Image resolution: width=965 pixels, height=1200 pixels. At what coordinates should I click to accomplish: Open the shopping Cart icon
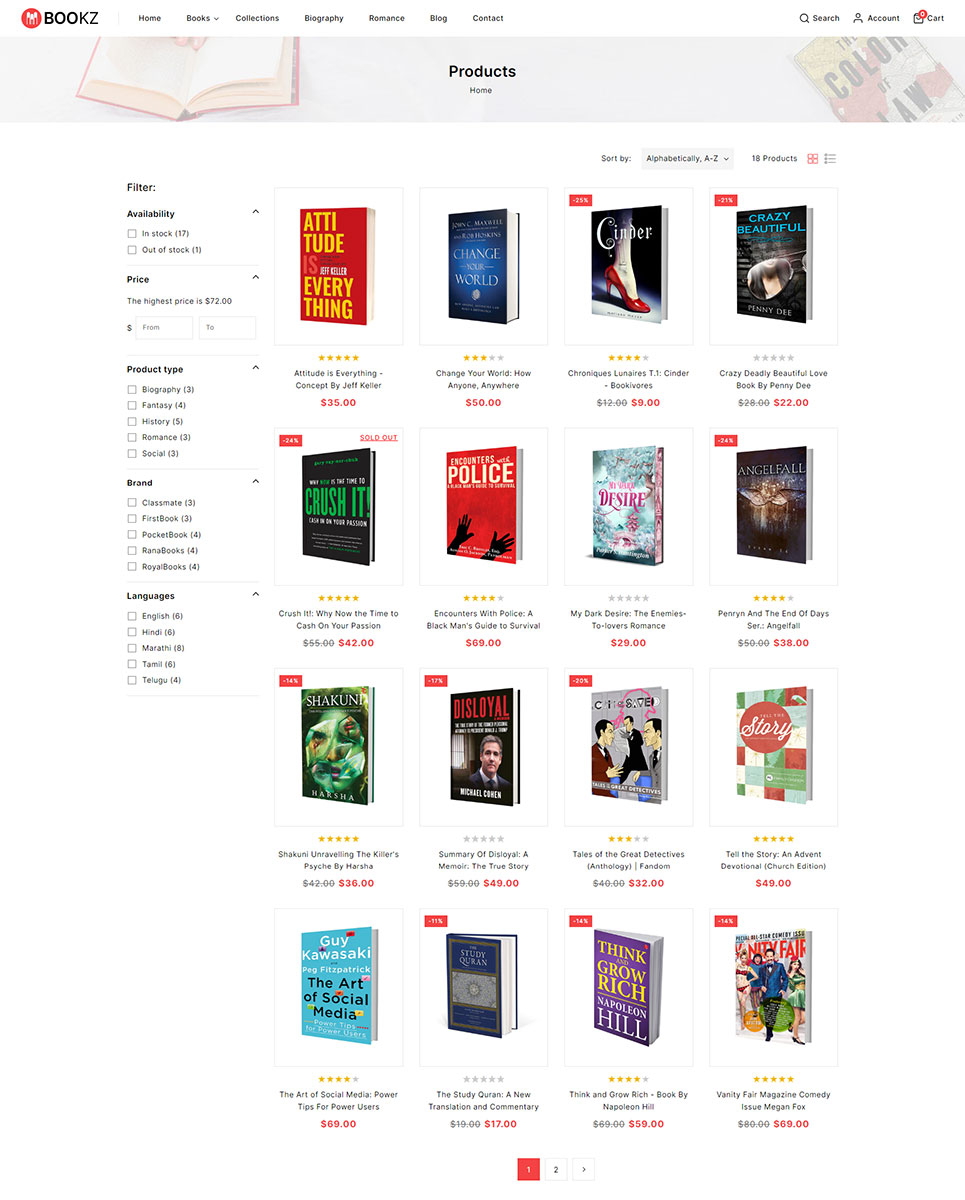pos(919,17)
